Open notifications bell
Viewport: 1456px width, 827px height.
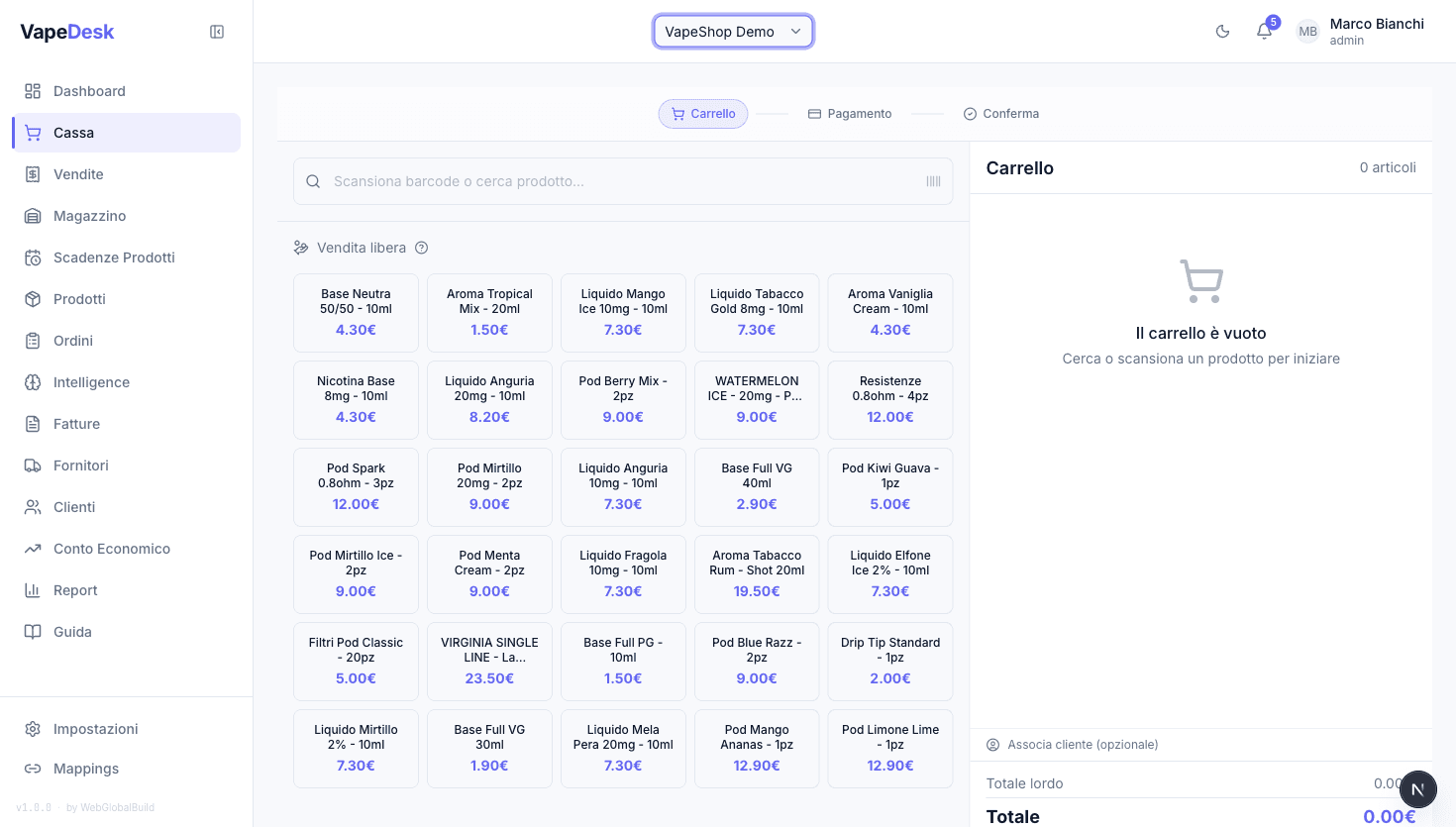tap(1264, 32)
